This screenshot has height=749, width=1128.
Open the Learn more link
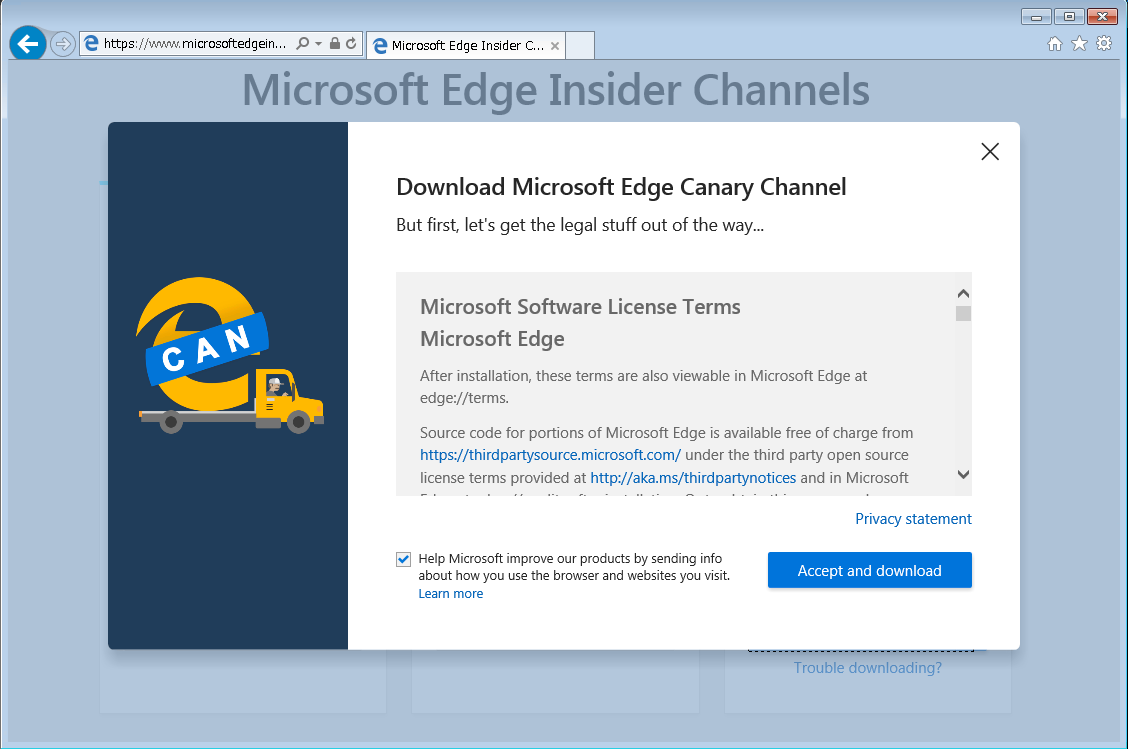tap(451, 594)
